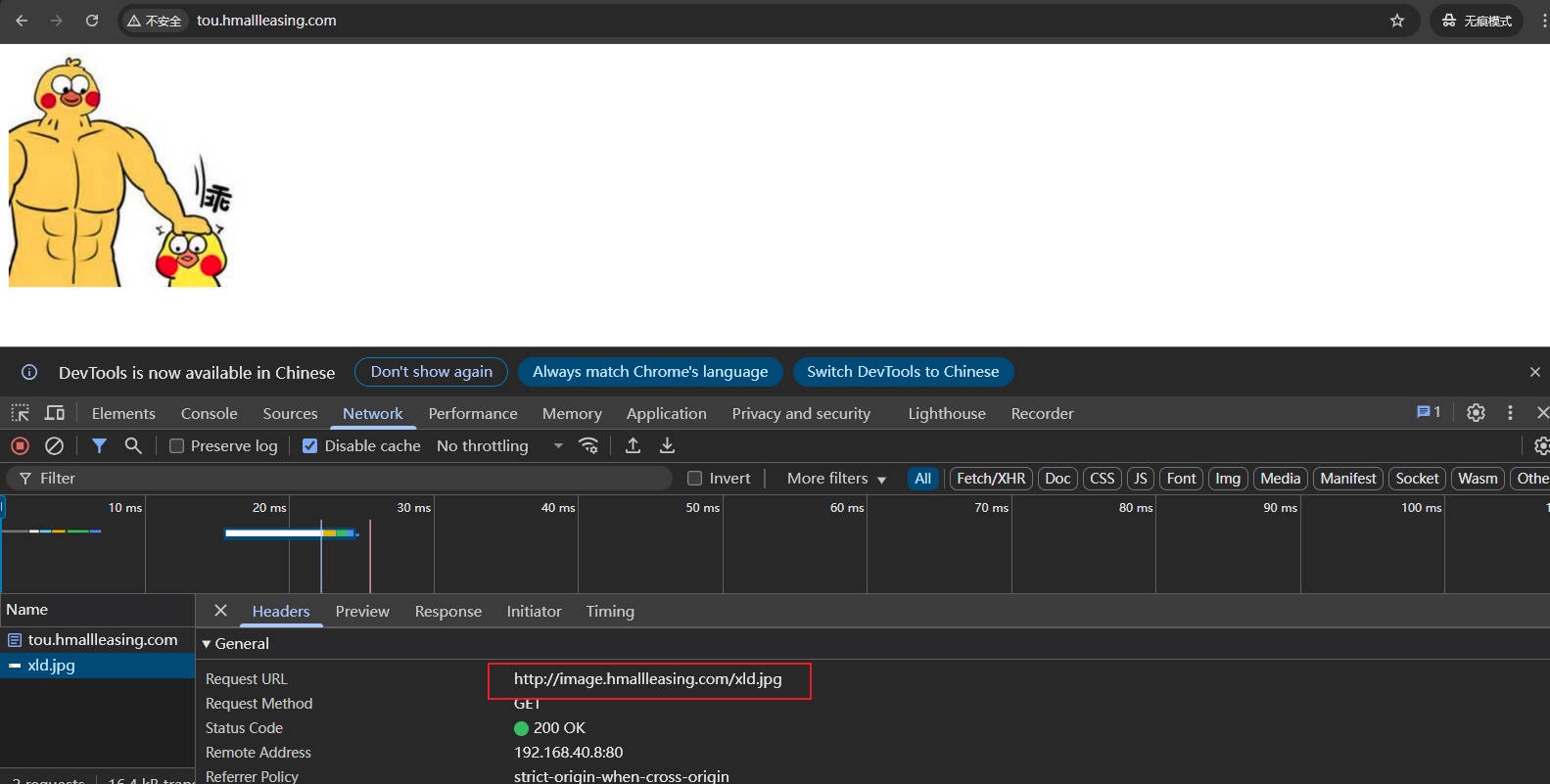Toggle the device toolbar icon
The image size is (1550, 784).
click(55, 413)
